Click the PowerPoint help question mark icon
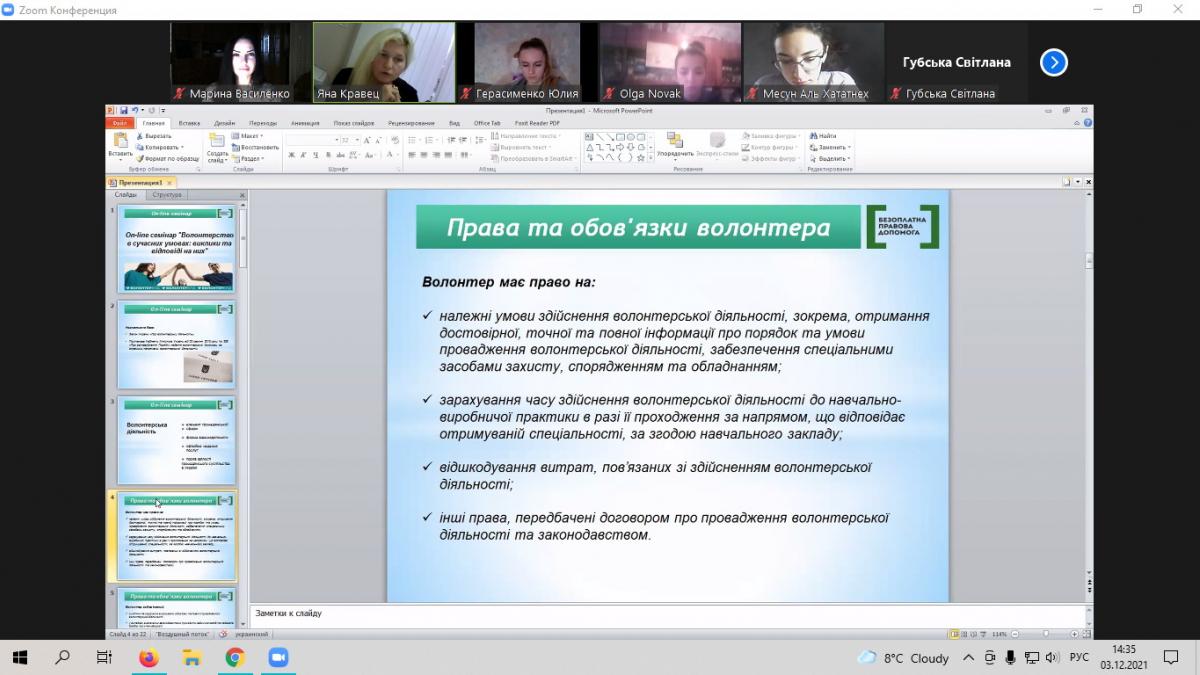Viewport: 1200px width, 675px height. pos(1088,123)
